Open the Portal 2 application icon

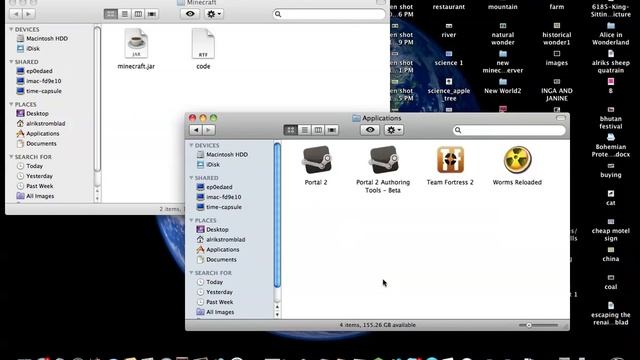coord(316,160)
